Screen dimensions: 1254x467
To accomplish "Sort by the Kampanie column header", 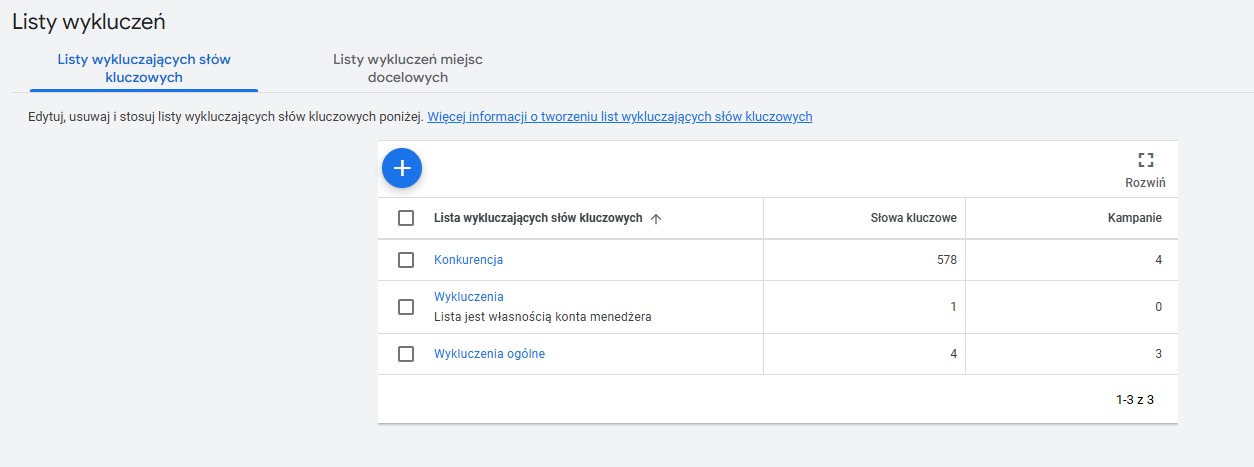I will [1136, 218].
